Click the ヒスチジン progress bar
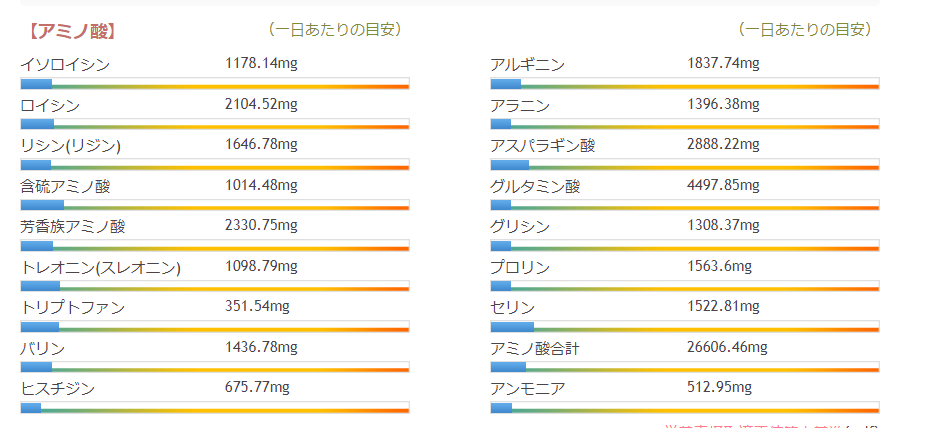The width and height of the screenshot is (934, 428). (215, 407)
